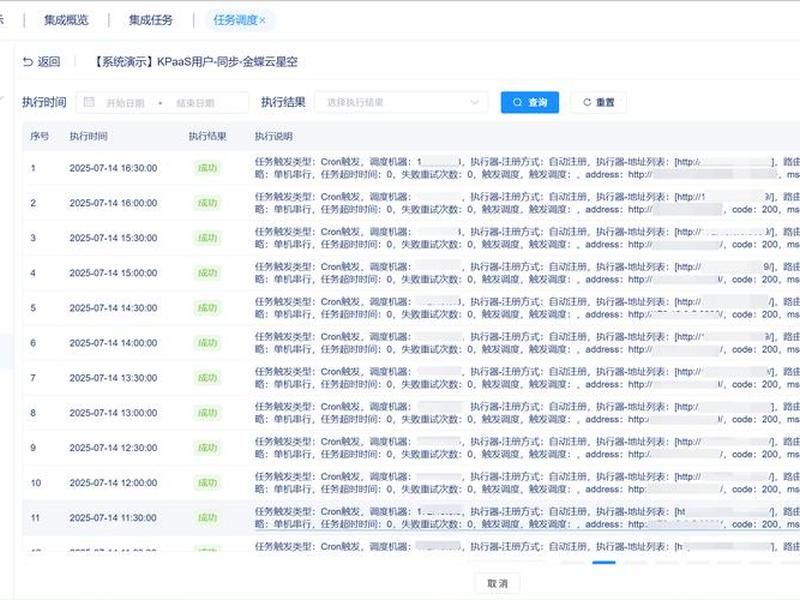Select the row timestamp 2025-07-14 12:00:00
Viewport: 800px width, 600px height.
tap(113, 483)
